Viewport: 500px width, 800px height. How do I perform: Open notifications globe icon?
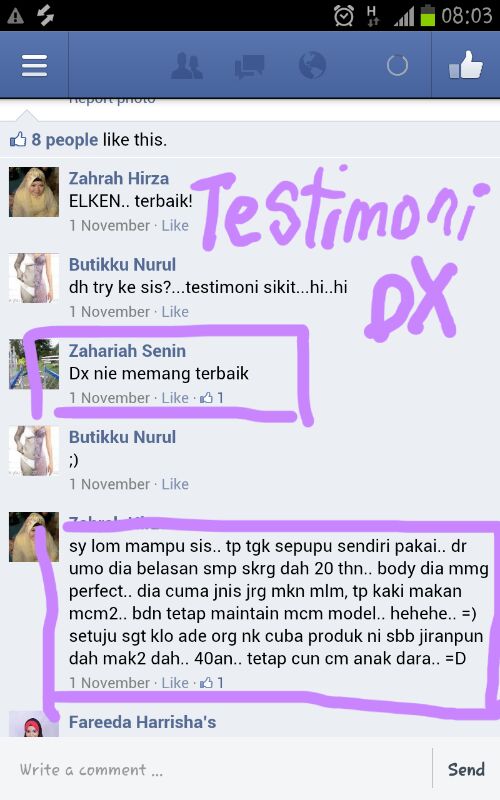click(312, 65)
